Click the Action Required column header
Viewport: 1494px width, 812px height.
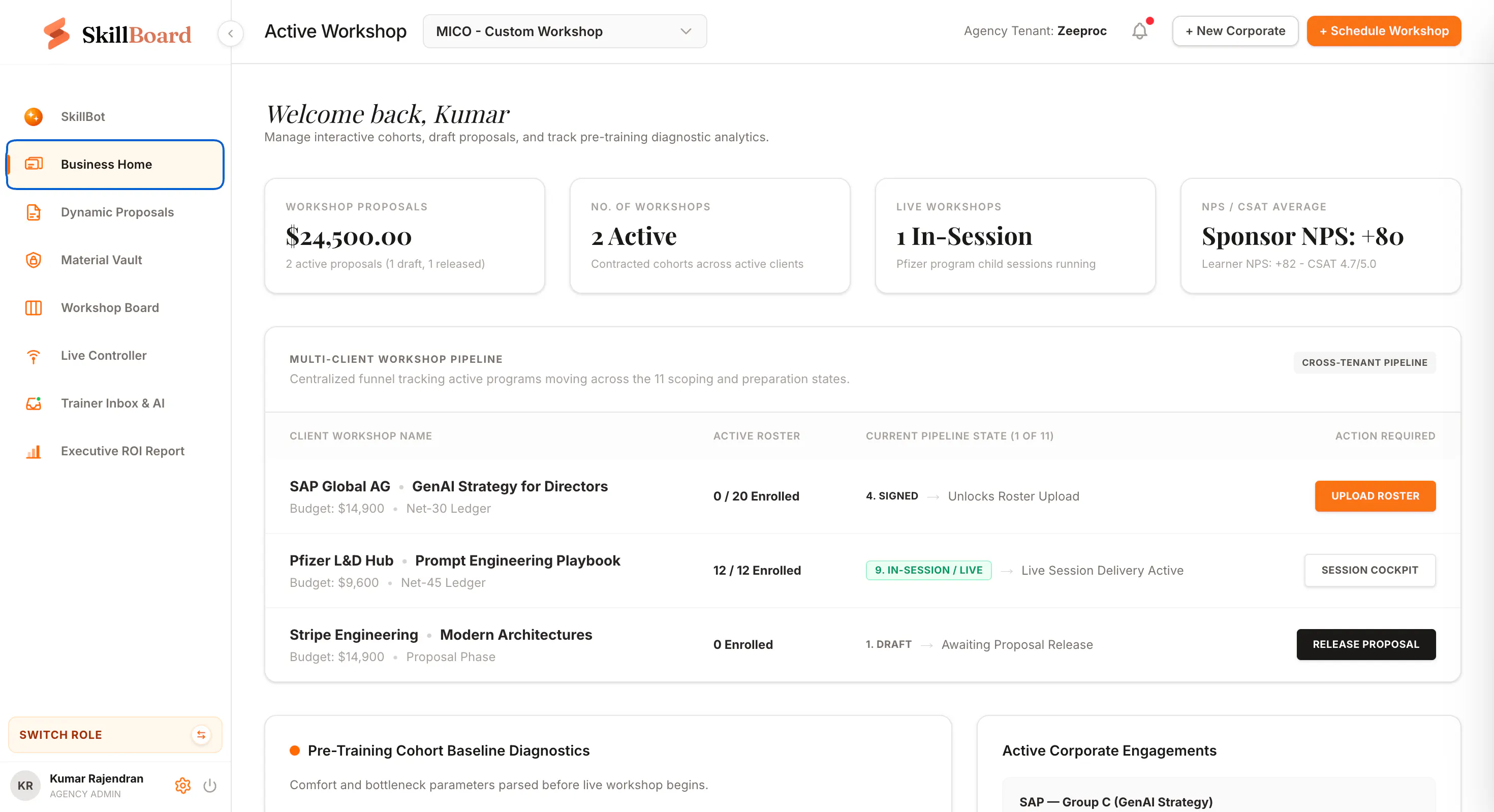pos(1385,435)
